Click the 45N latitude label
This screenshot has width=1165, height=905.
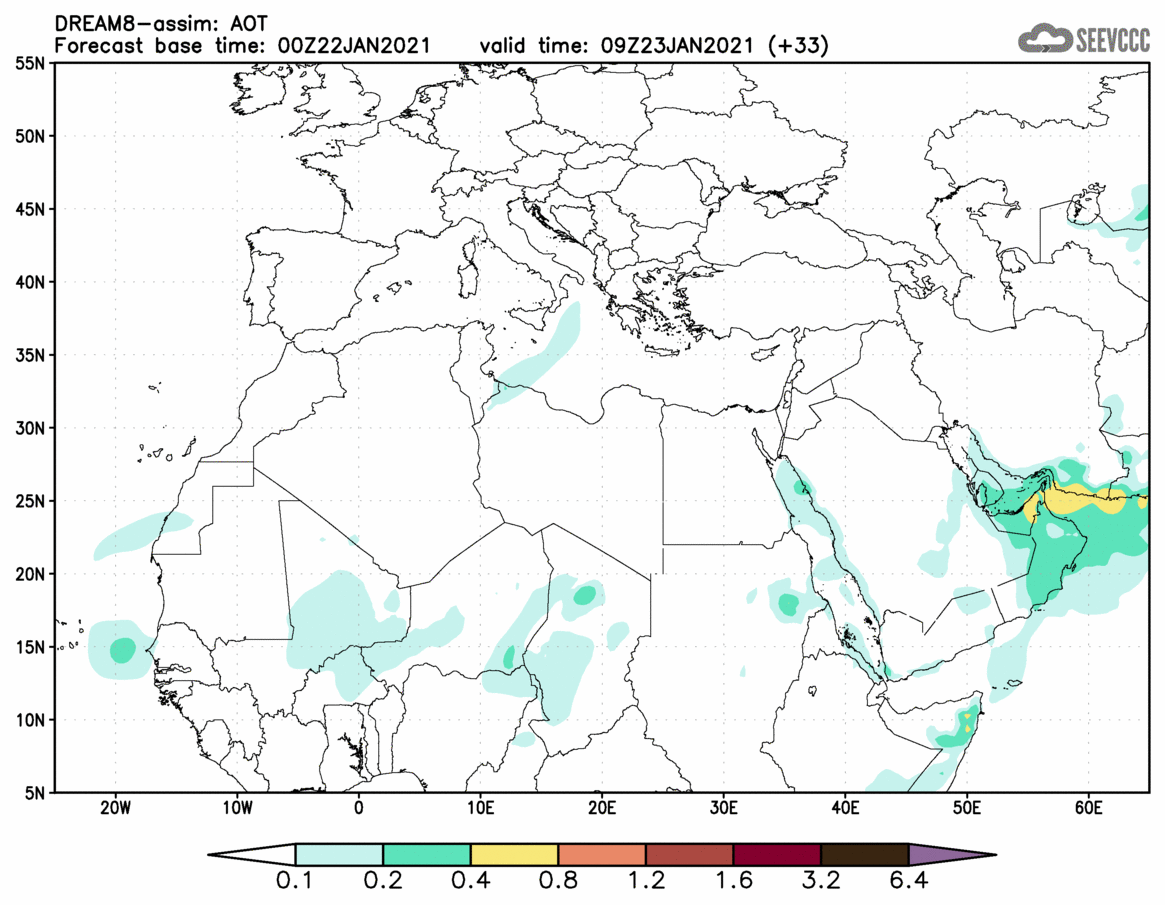[30, 209]
